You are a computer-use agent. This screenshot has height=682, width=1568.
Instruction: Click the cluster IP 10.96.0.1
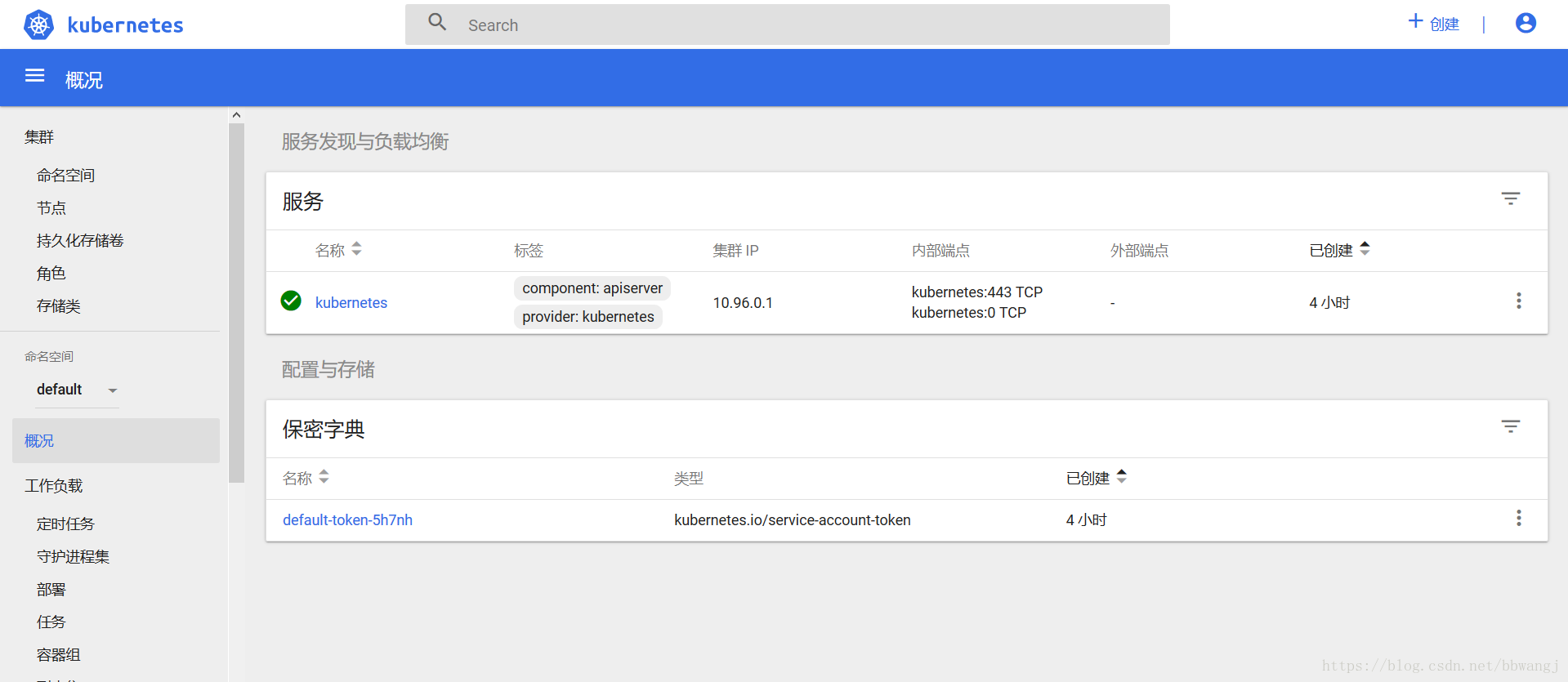pyautogui.click(x=743, y=302)
